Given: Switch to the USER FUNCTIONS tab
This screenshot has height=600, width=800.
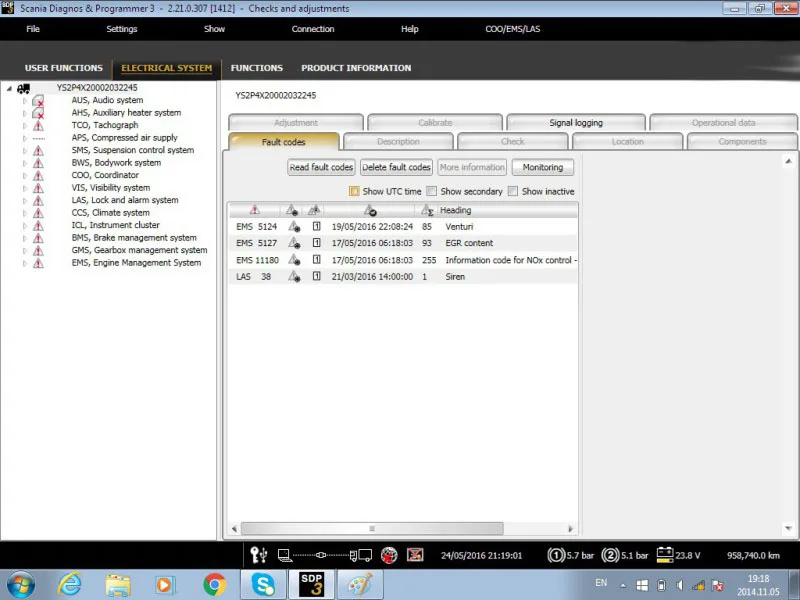Looking at the screenshot, I should pyautogui.click(x=64, y=68).
